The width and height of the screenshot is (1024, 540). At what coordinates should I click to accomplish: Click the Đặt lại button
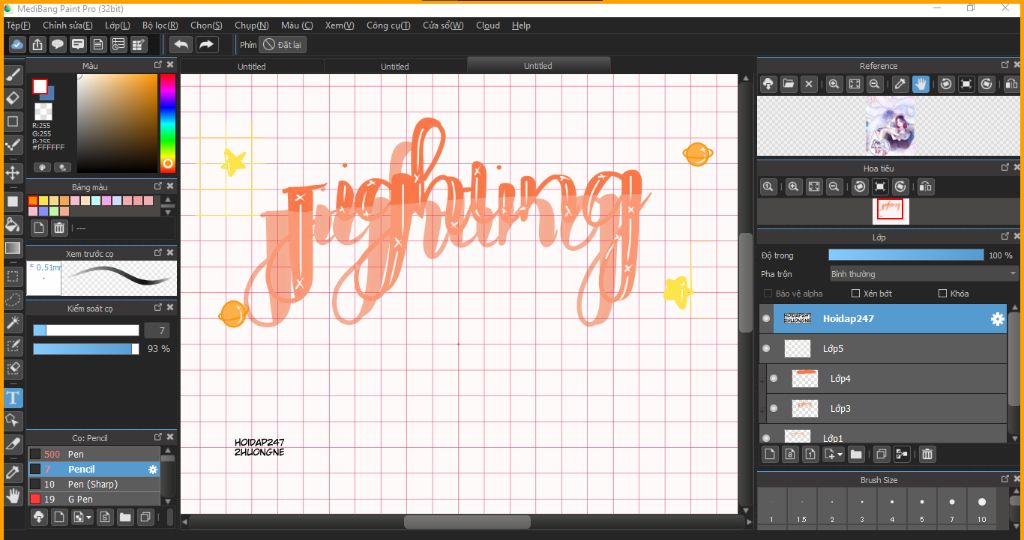[x=283, y=44]
